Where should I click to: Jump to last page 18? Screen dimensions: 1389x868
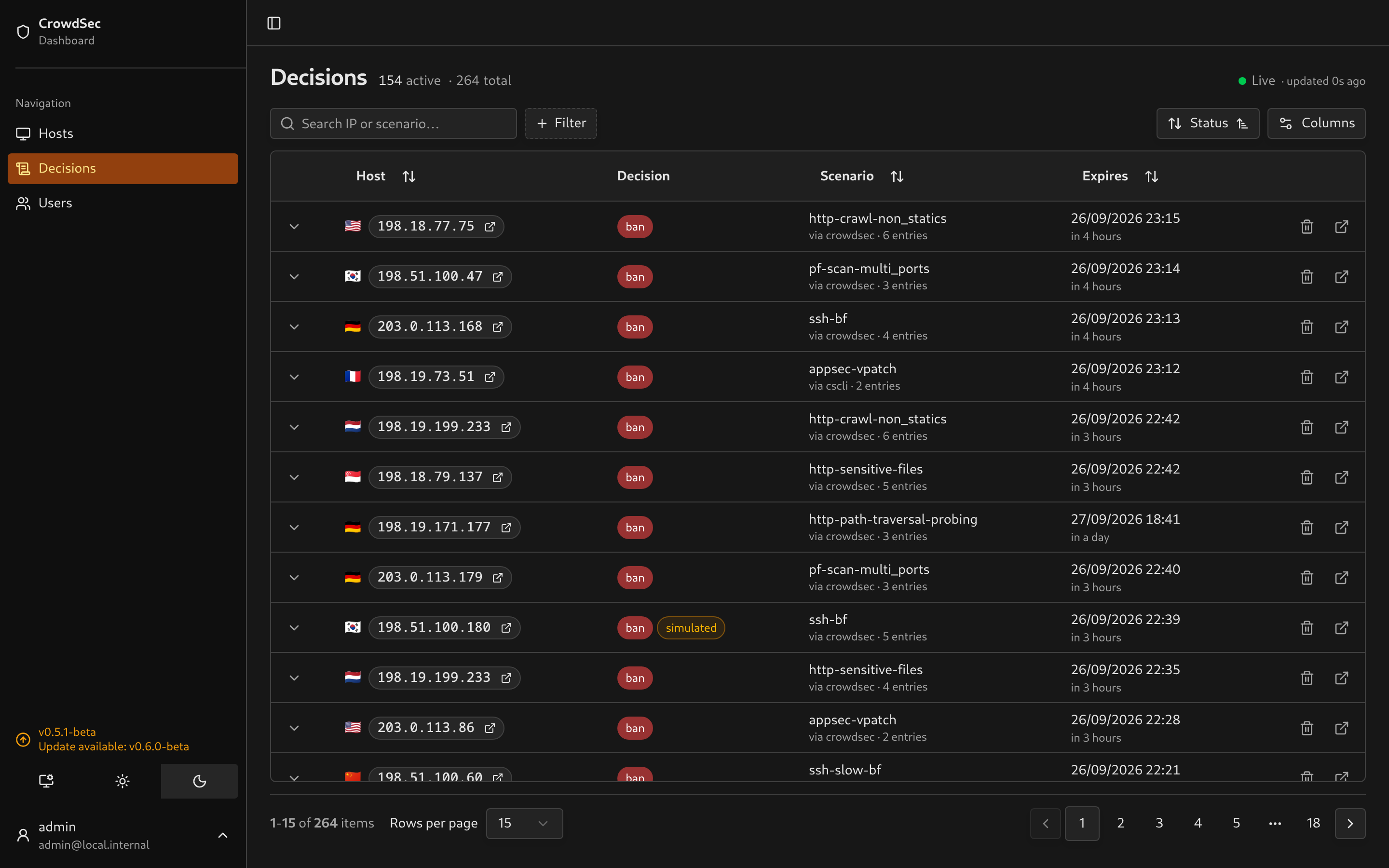(1313, 823)
